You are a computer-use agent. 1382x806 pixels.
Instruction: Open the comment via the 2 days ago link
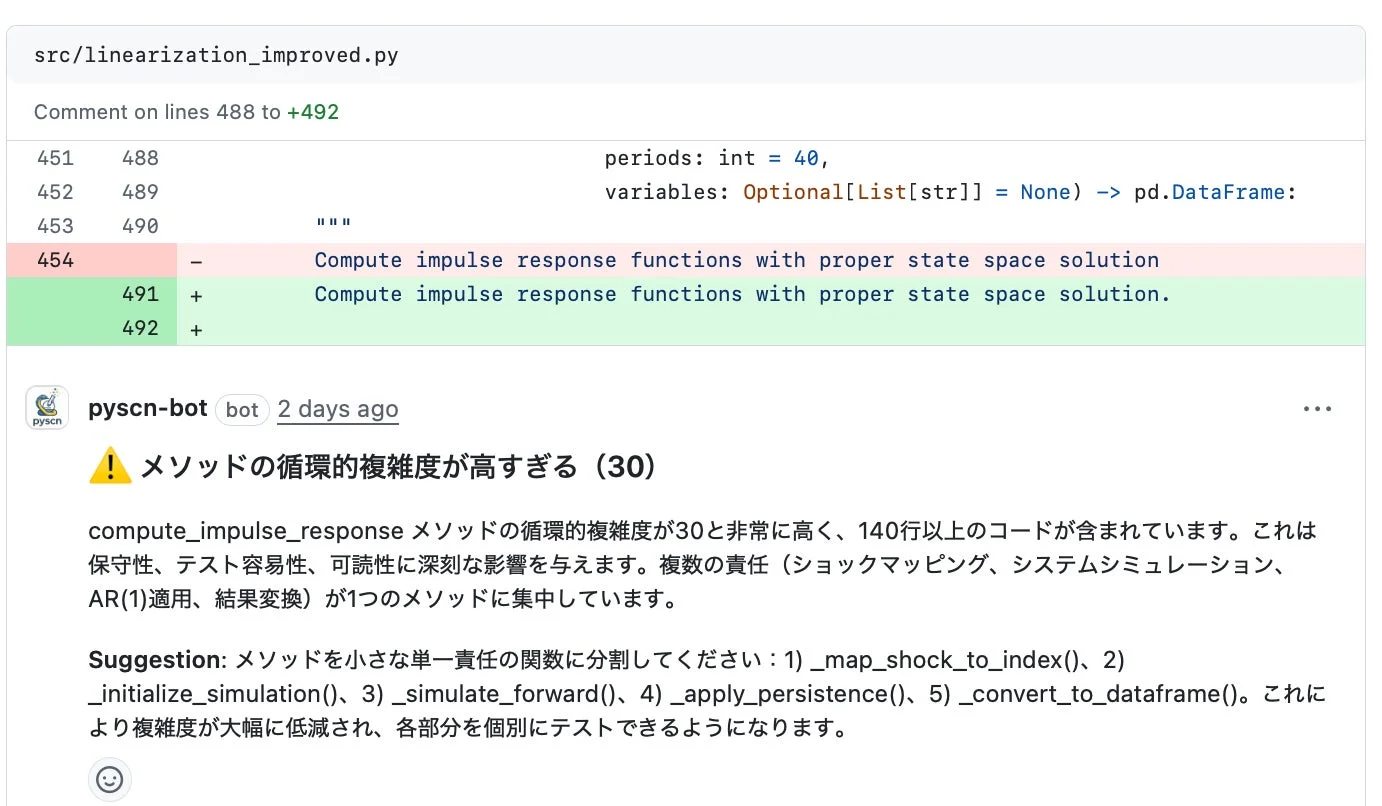pos(337,408)
